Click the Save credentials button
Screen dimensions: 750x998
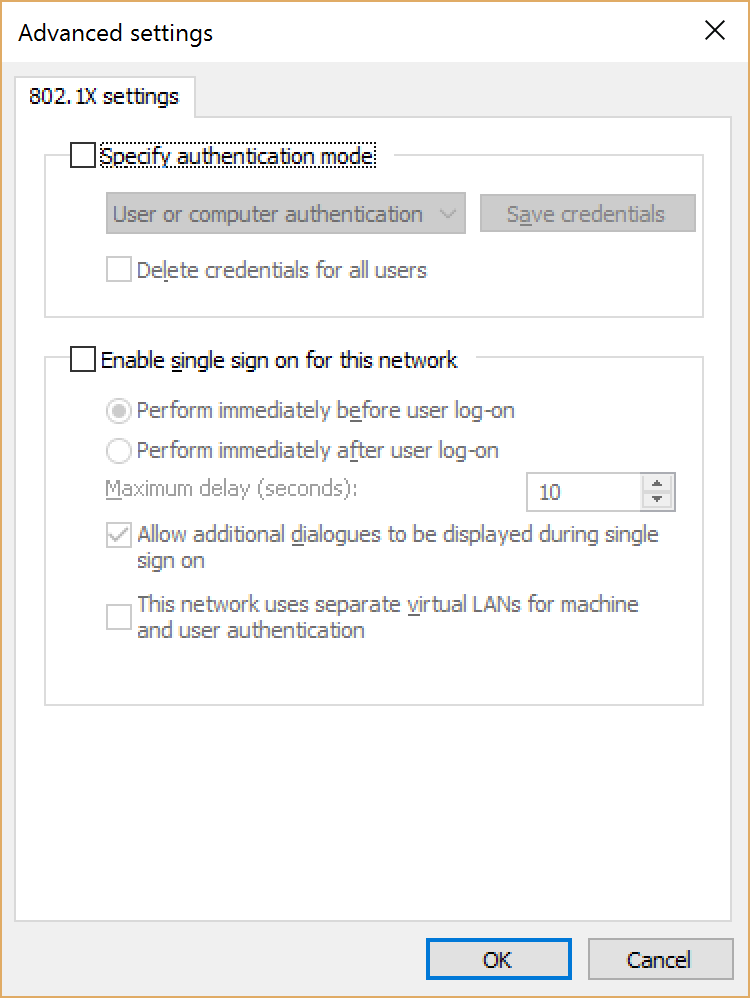click(588, 213)
